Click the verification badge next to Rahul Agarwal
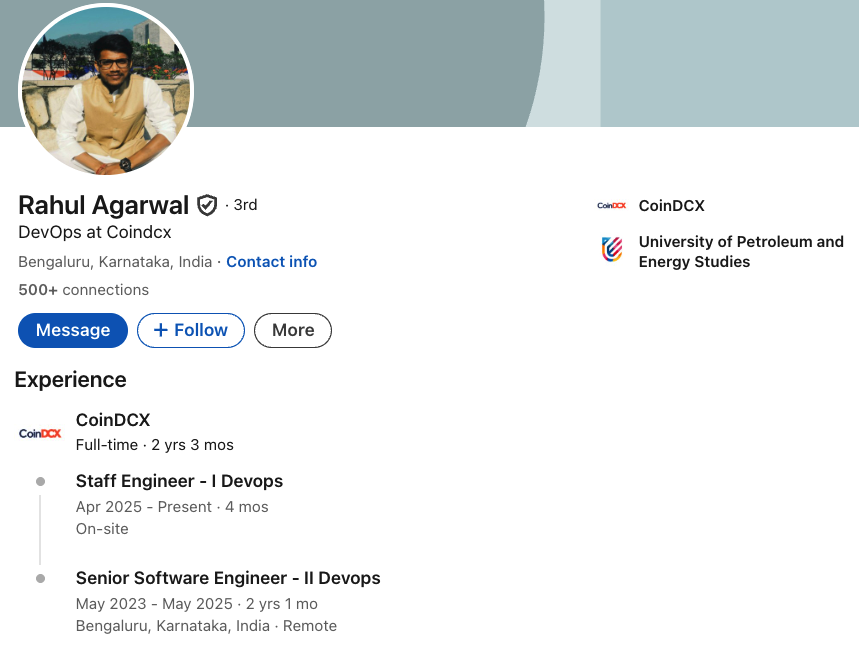The height and width of the screenshot is (652, 859). point(206,204)
